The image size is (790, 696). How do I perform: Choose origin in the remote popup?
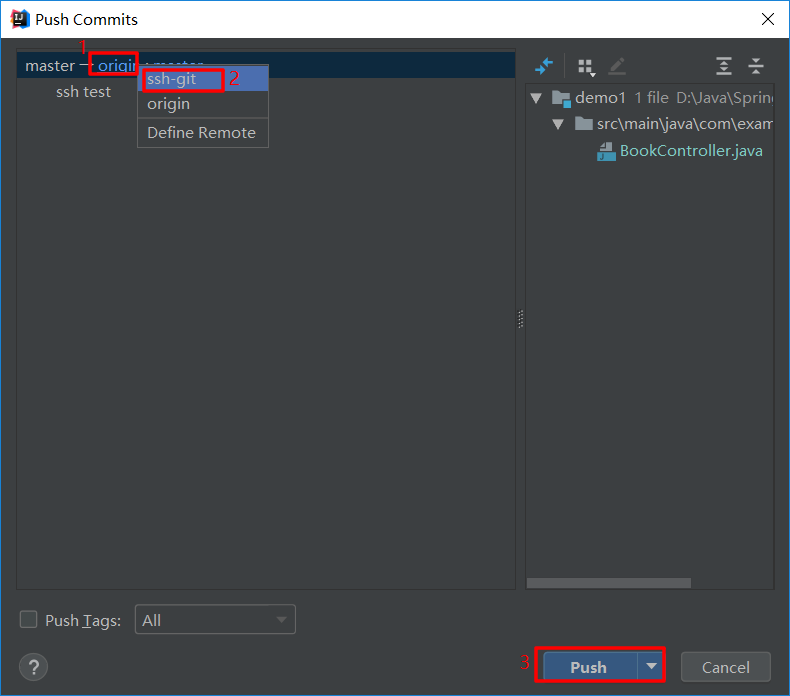pos(203,104)
